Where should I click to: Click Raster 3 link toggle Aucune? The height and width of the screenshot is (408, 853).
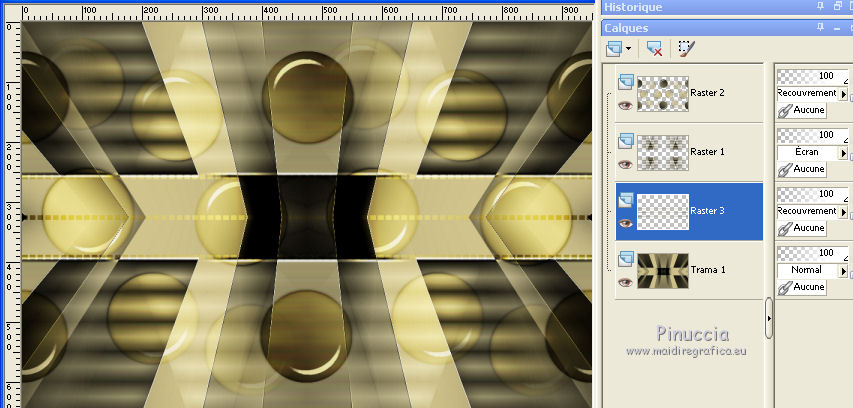point(801,228)
